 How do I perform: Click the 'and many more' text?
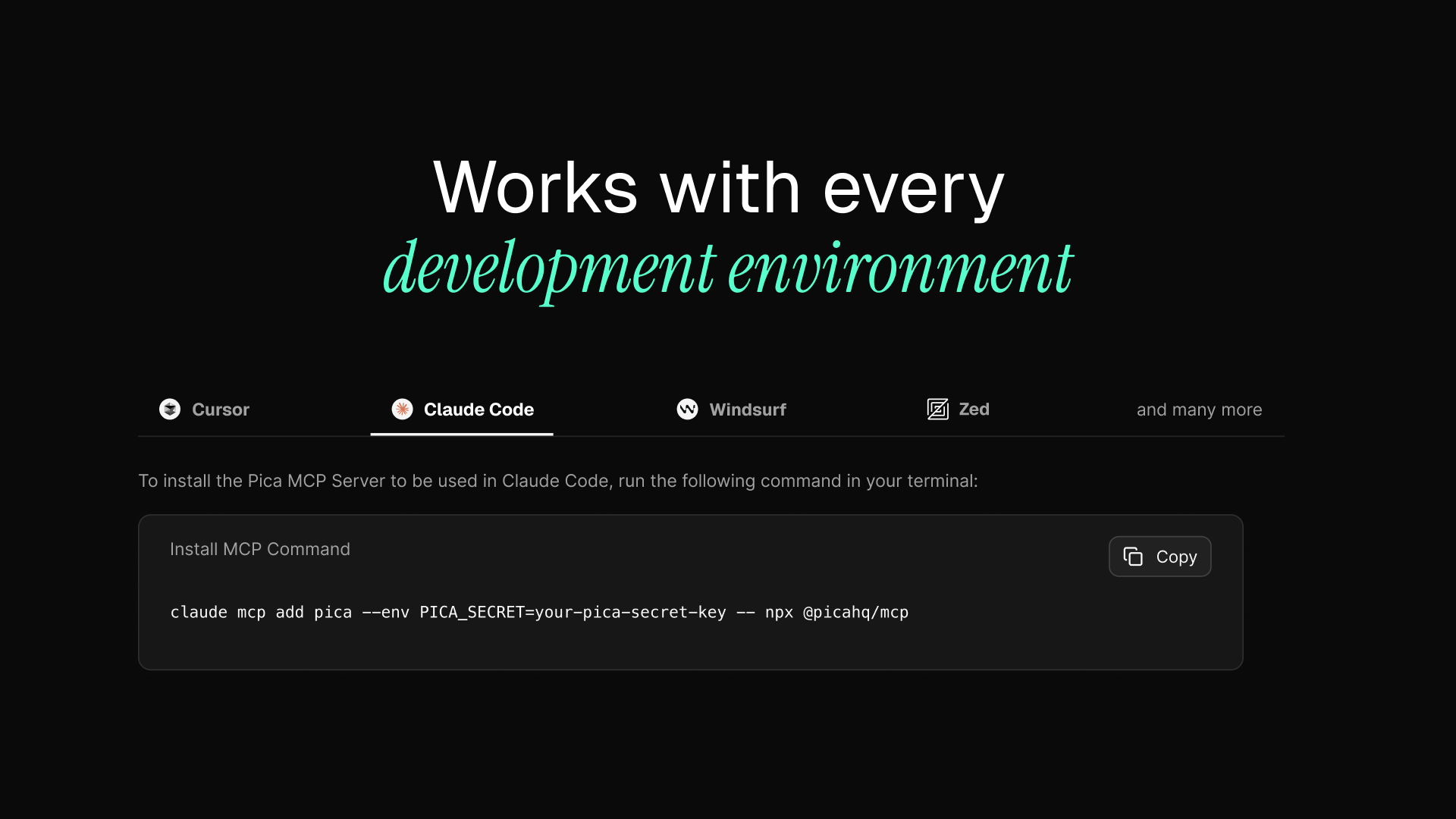point(1199,409)
